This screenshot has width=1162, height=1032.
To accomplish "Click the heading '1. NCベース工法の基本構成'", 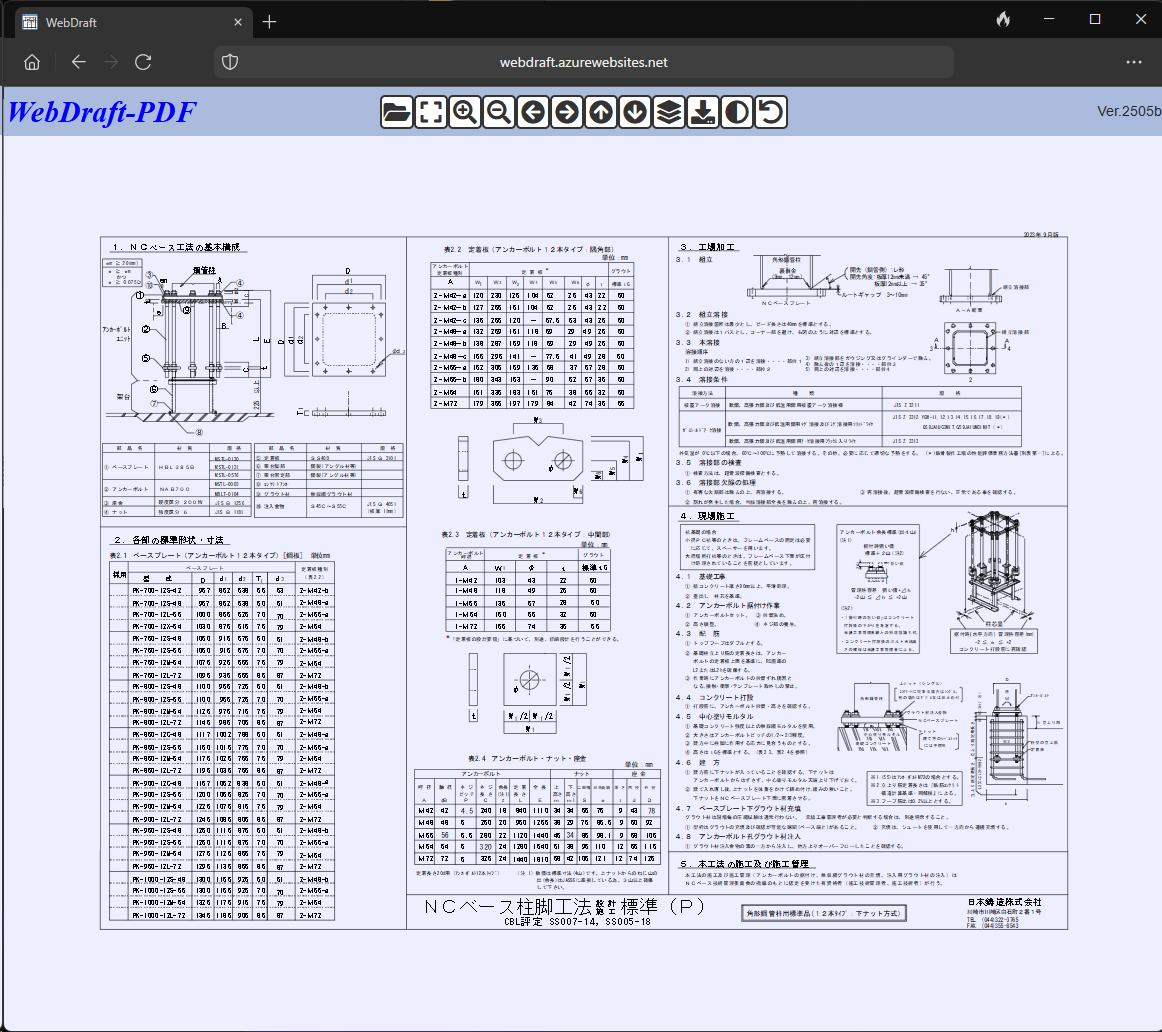I will [x=176, y=247].
